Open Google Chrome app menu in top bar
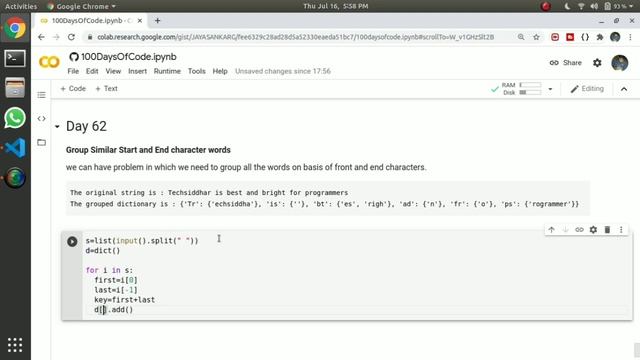The height and width of the screenshot is (360, 640). pyautogui.click(x=81, y=6)
